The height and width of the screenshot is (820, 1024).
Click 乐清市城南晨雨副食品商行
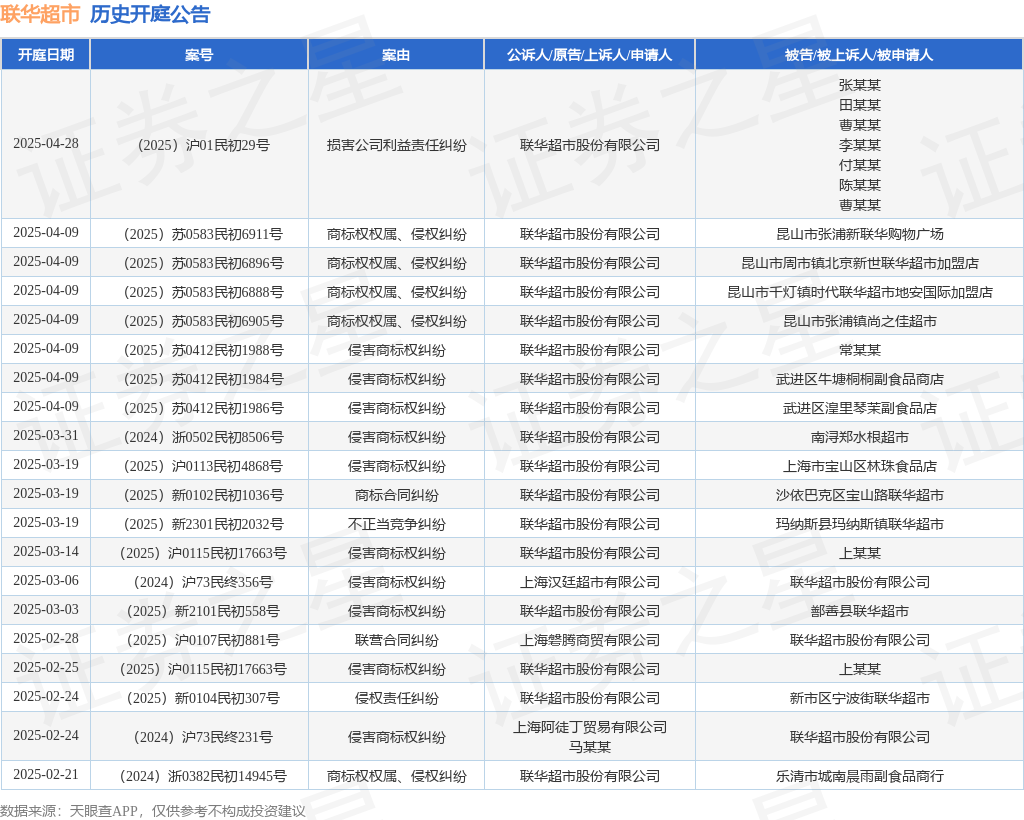859,776
